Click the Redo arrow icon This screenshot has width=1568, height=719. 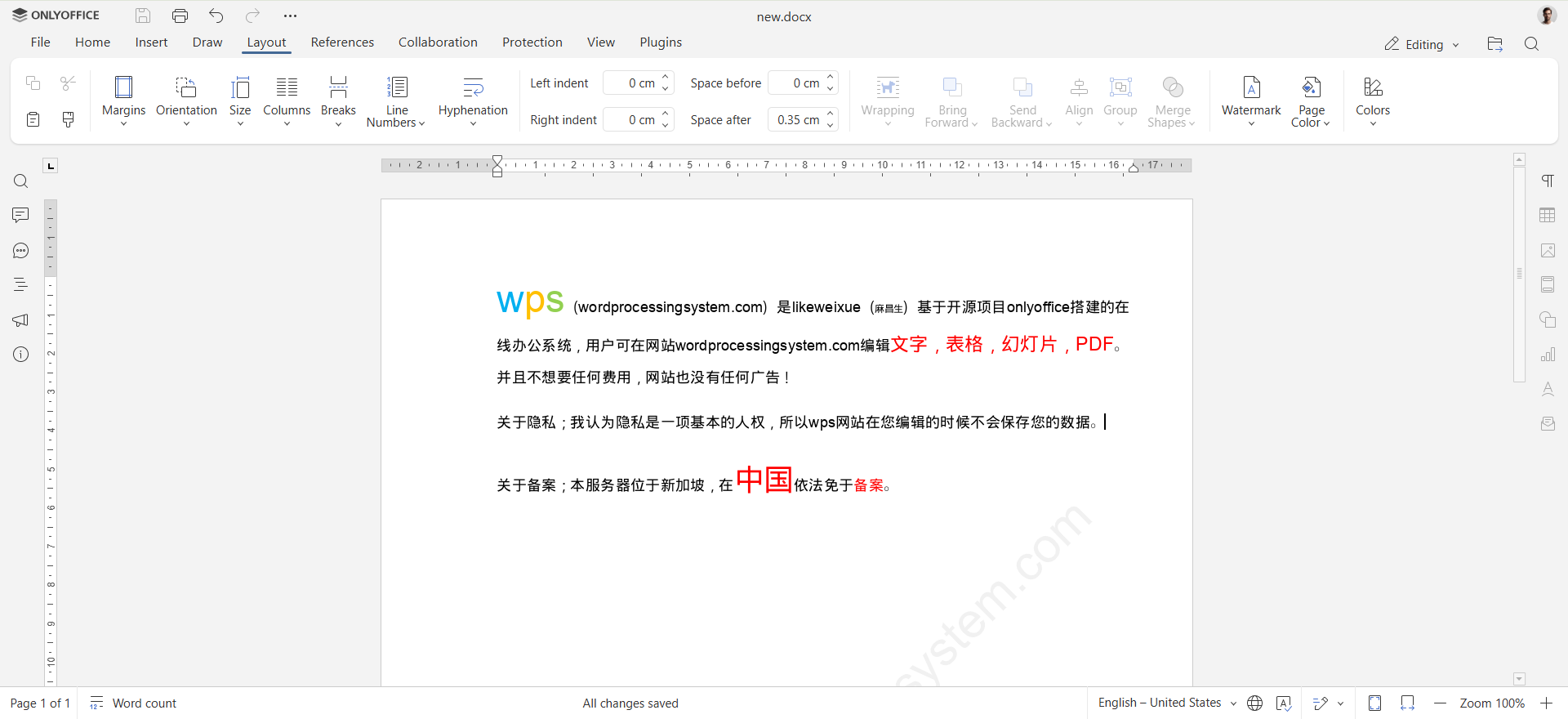253,16
